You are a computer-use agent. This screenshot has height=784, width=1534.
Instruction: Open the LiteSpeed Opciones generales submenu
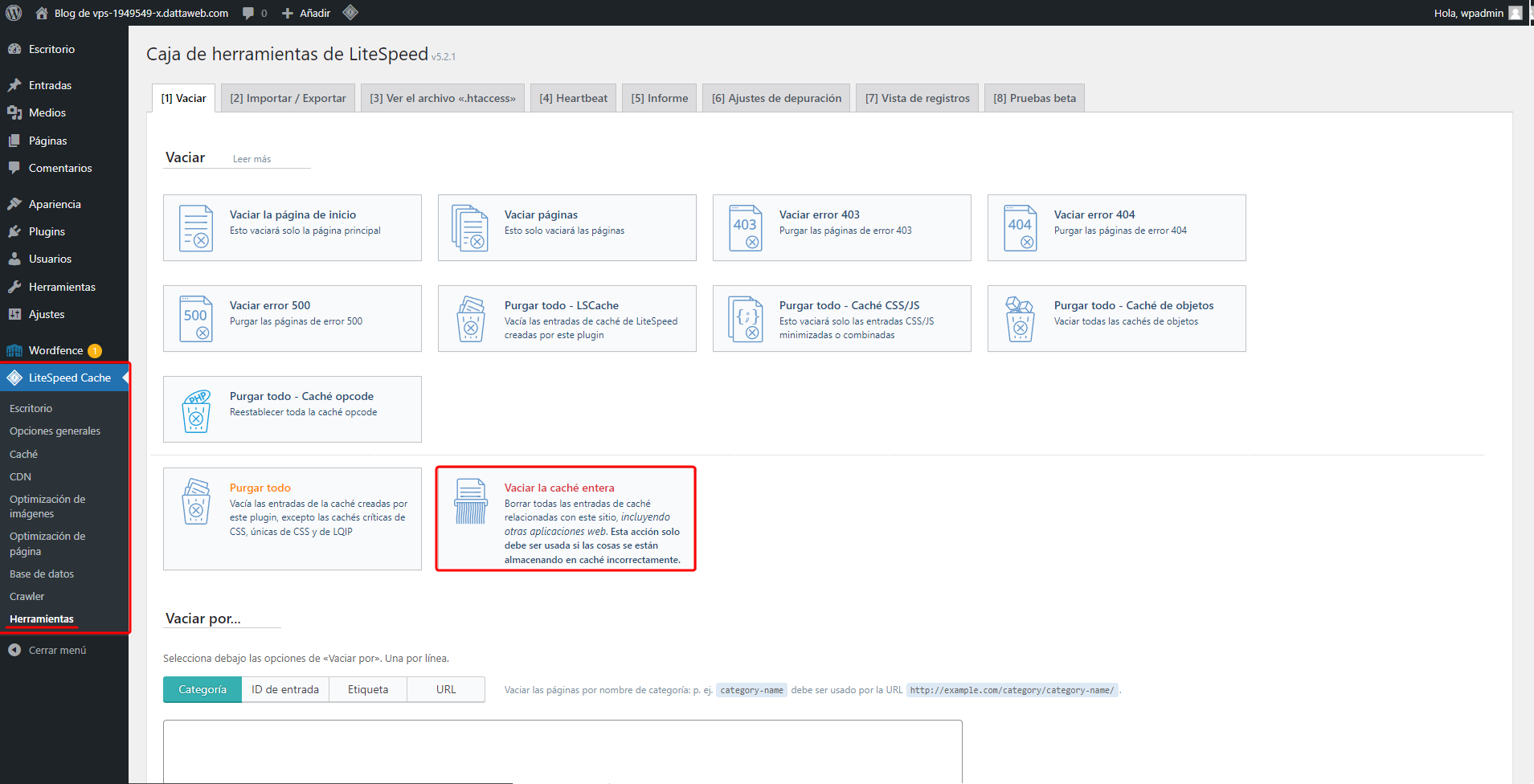55,431
